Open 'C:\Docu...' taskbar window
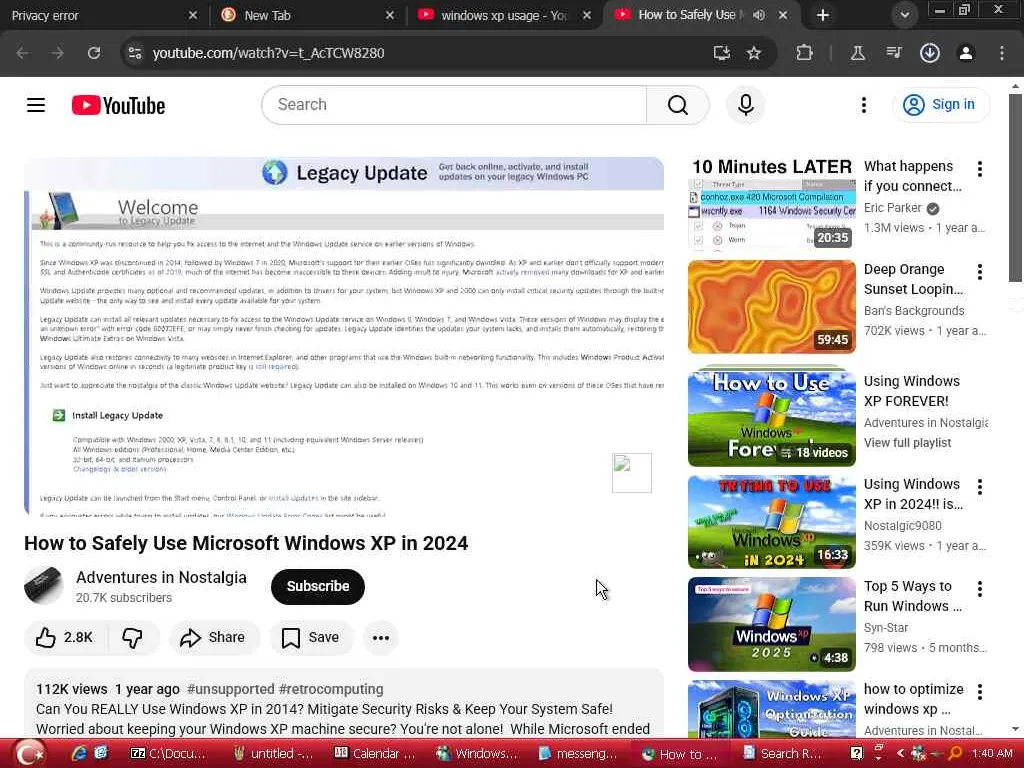 [x=167, y=754]
